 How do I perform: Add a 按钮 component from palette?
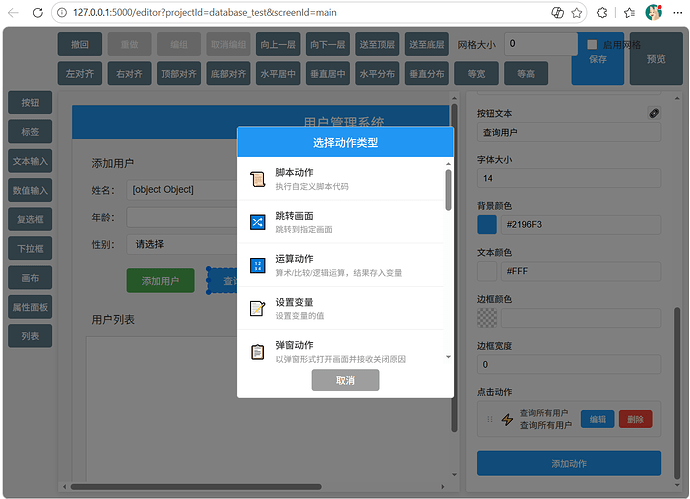[30, 103]
